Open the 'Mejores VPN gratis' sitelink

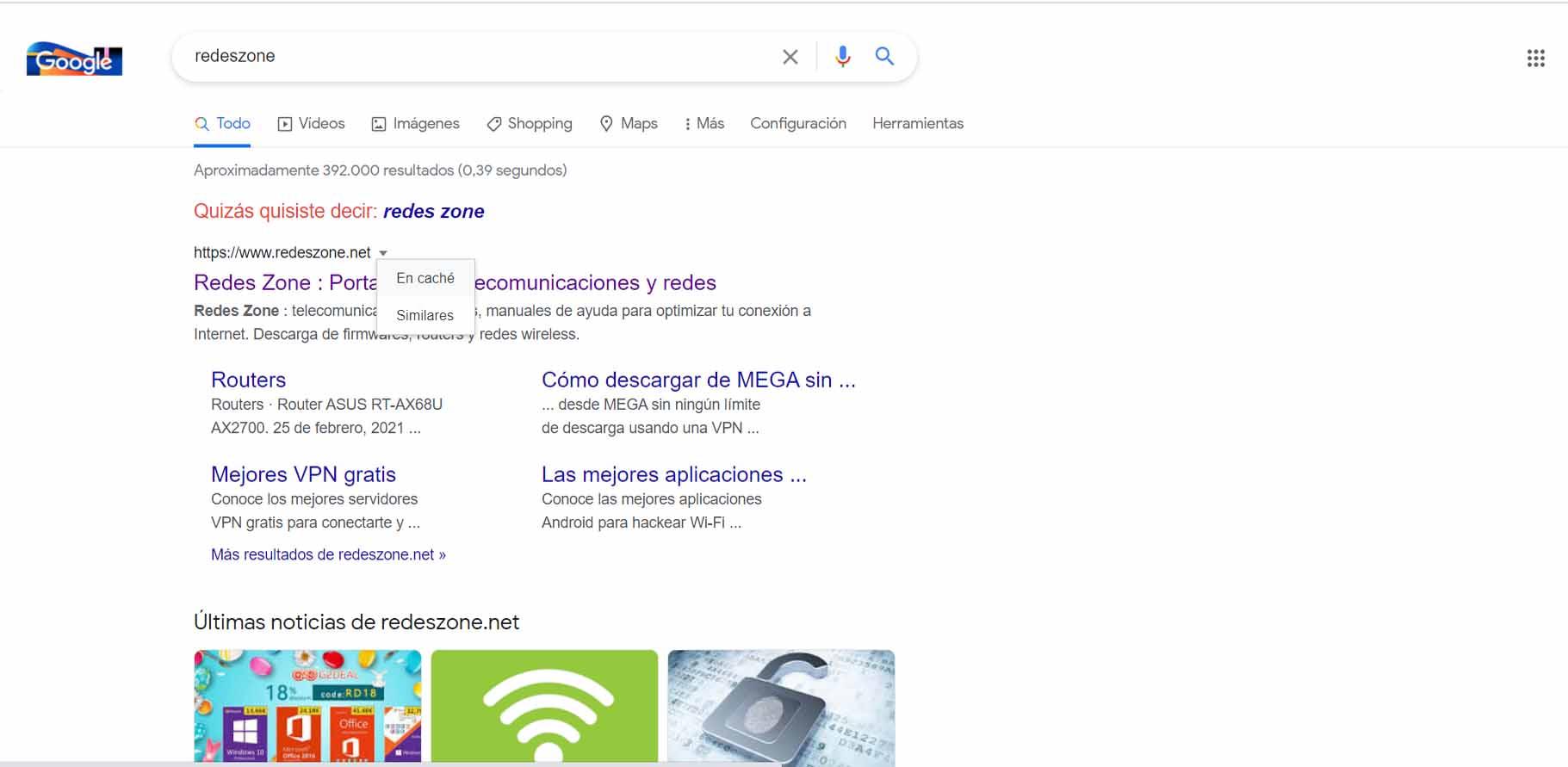coord(303,474)
